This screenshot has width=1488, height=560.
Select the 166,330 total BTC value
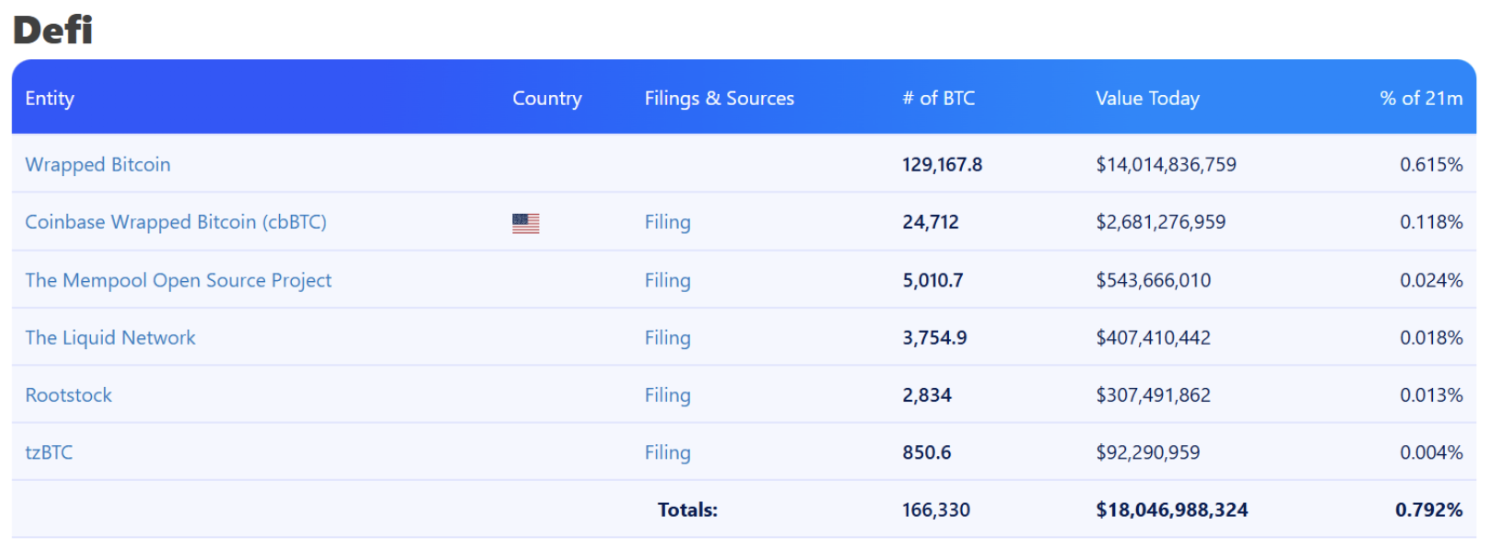[x=936, y=510]
